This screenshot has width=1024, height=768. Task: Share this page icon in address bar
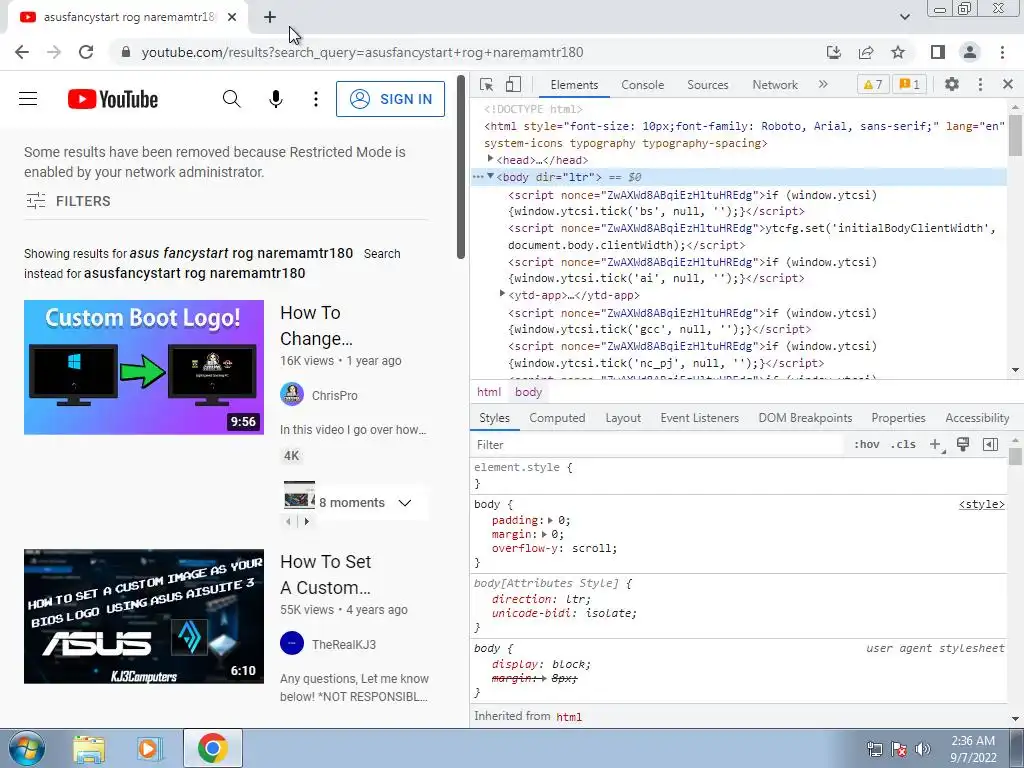(866, 52)
